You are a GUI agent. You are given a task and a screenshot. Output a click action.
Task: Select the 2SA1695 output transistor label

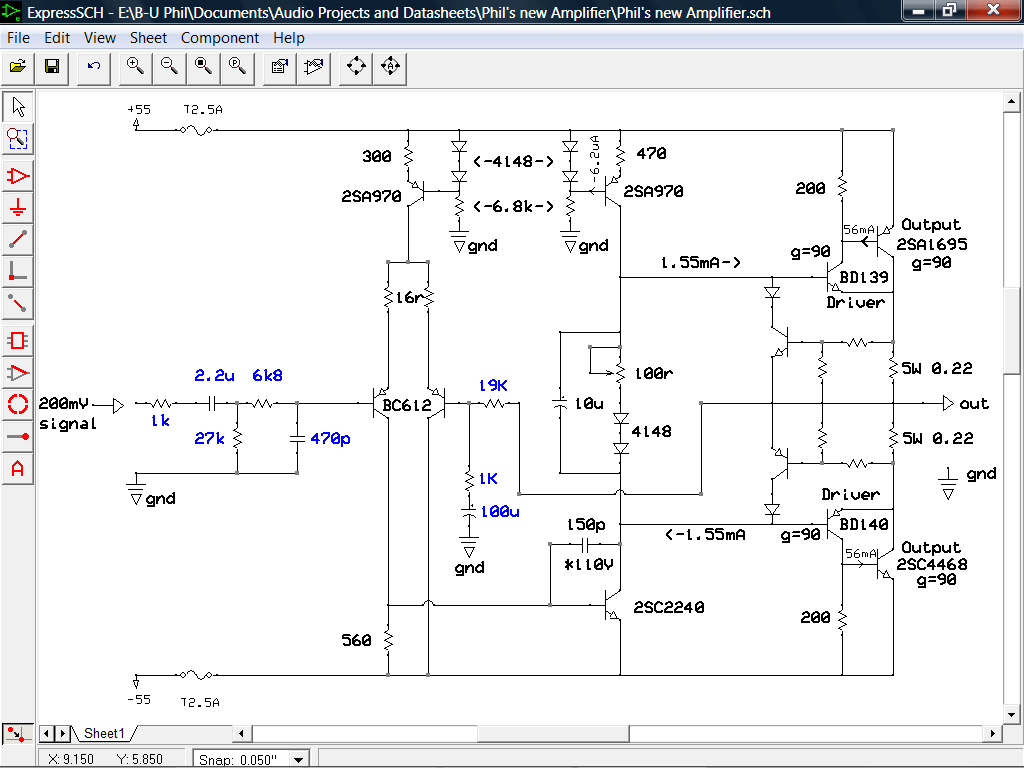(931, 244)
